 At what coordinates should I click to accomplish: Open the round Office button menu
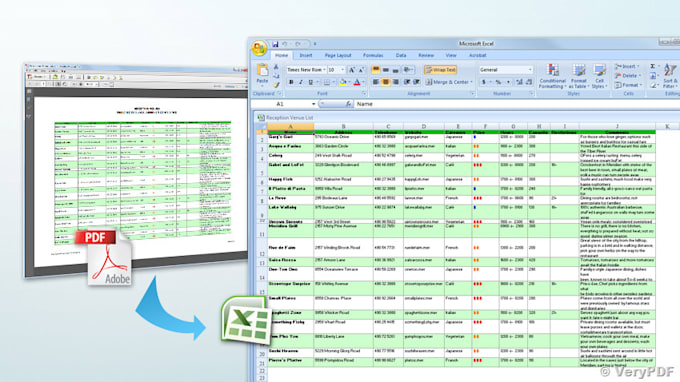[259, 48]
